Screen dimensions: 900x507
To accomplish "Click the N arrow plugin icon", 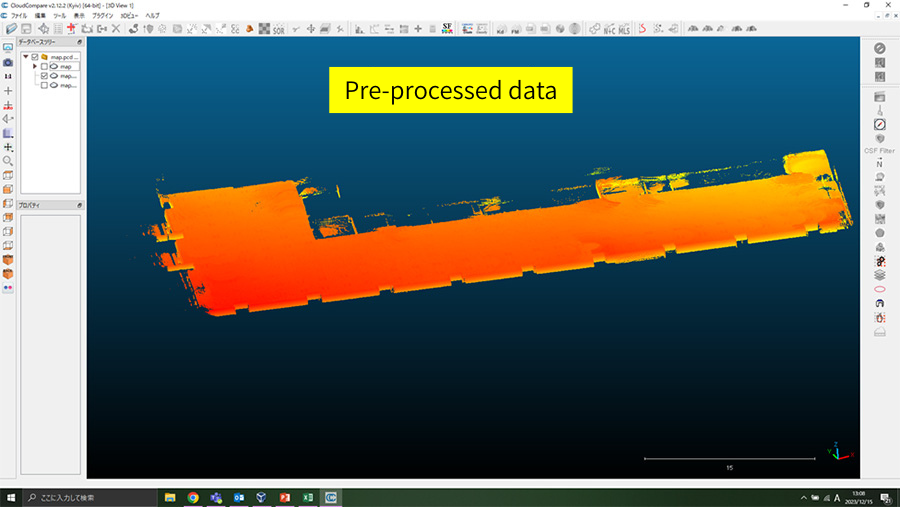I will click(x=879, y=164).
